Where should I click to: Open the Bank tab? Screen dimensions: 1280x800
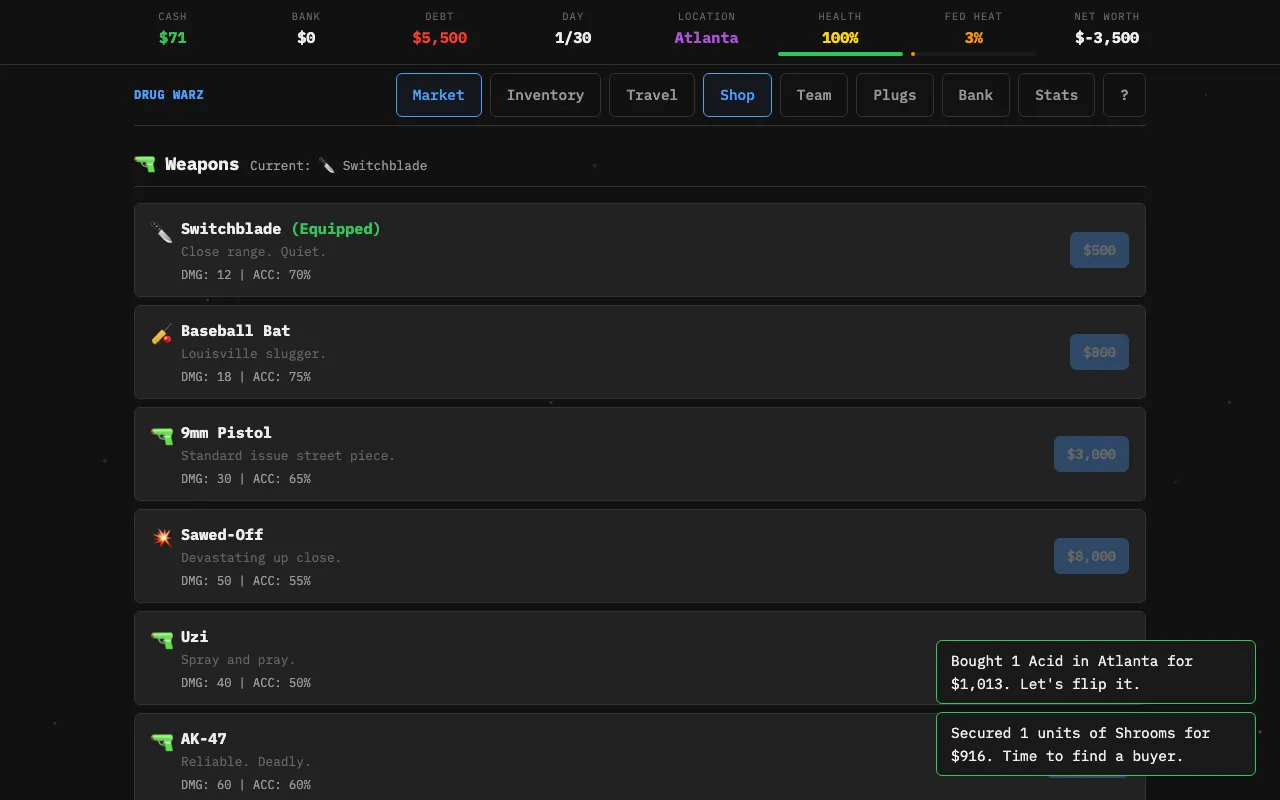976,95
